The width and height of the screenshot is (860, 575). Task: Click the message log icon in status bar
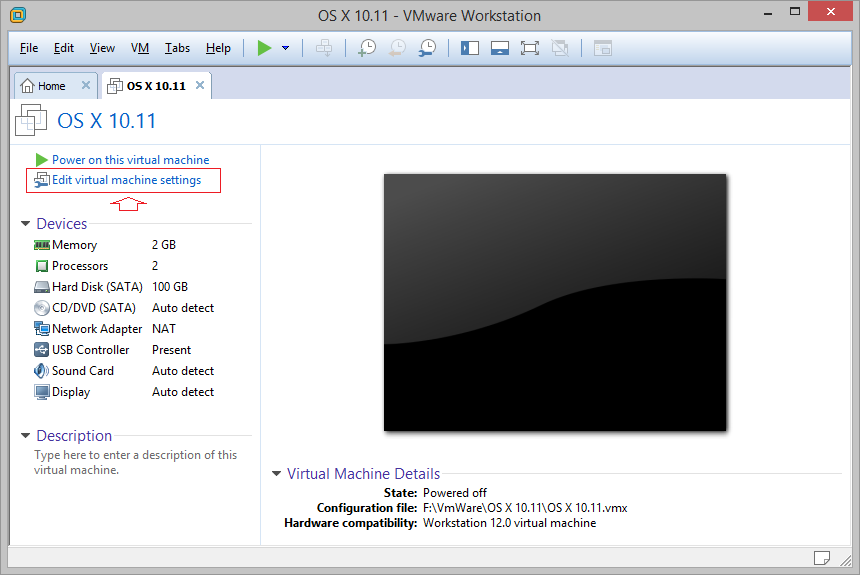pyautogui.click(x=821, y=558)
